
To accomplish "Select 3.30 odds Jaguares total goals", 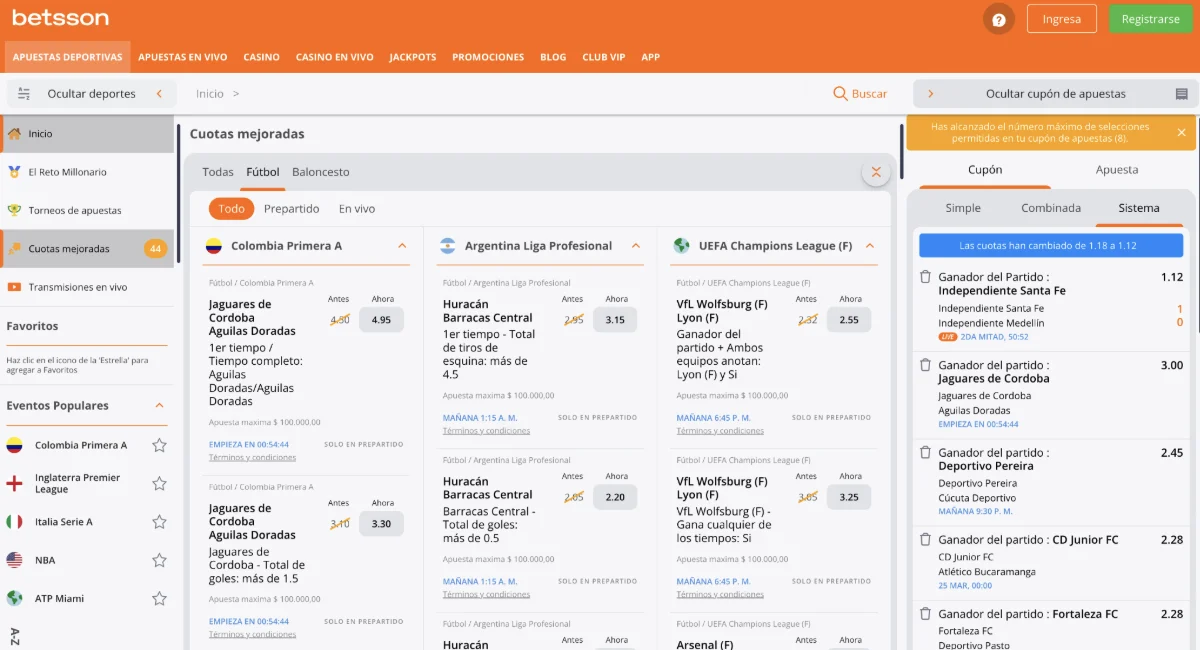I will pos(381,524).
